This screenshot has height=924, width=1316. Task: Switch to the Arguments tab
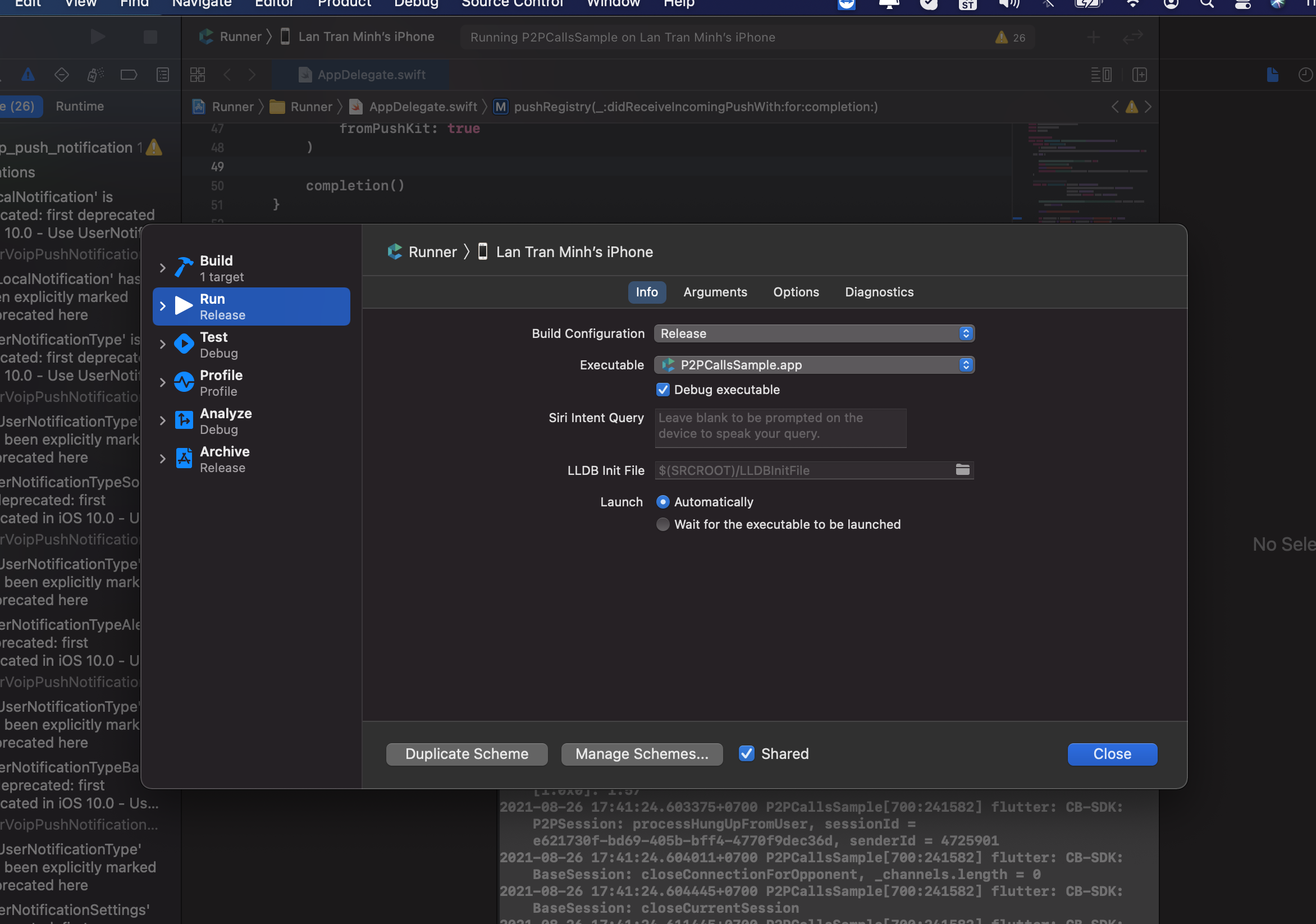[715, 292]
